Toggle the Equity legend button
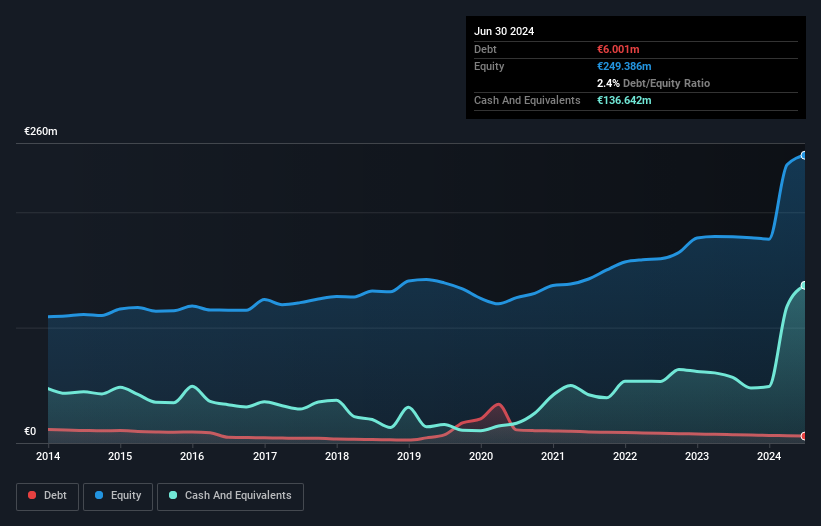Screen dimensions: 821x526 click(x=118, y=496)
